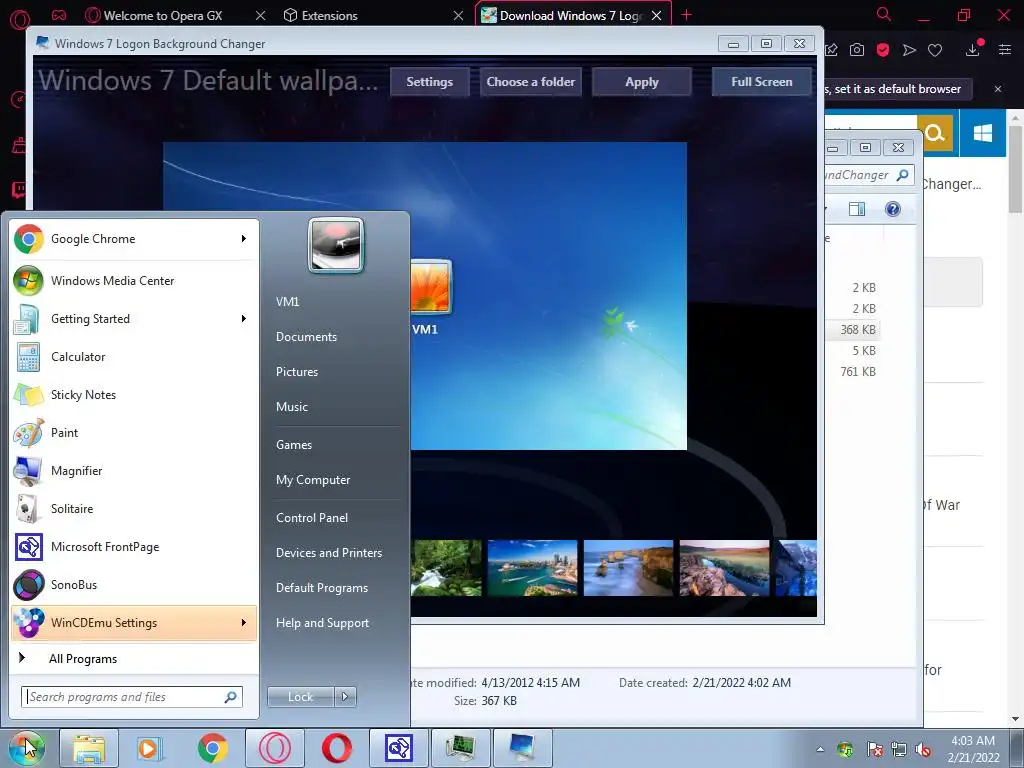This screenshot has width=1024, height=768.
Task: Open Magnifier from the Start menu
Action: pos(134,471)
